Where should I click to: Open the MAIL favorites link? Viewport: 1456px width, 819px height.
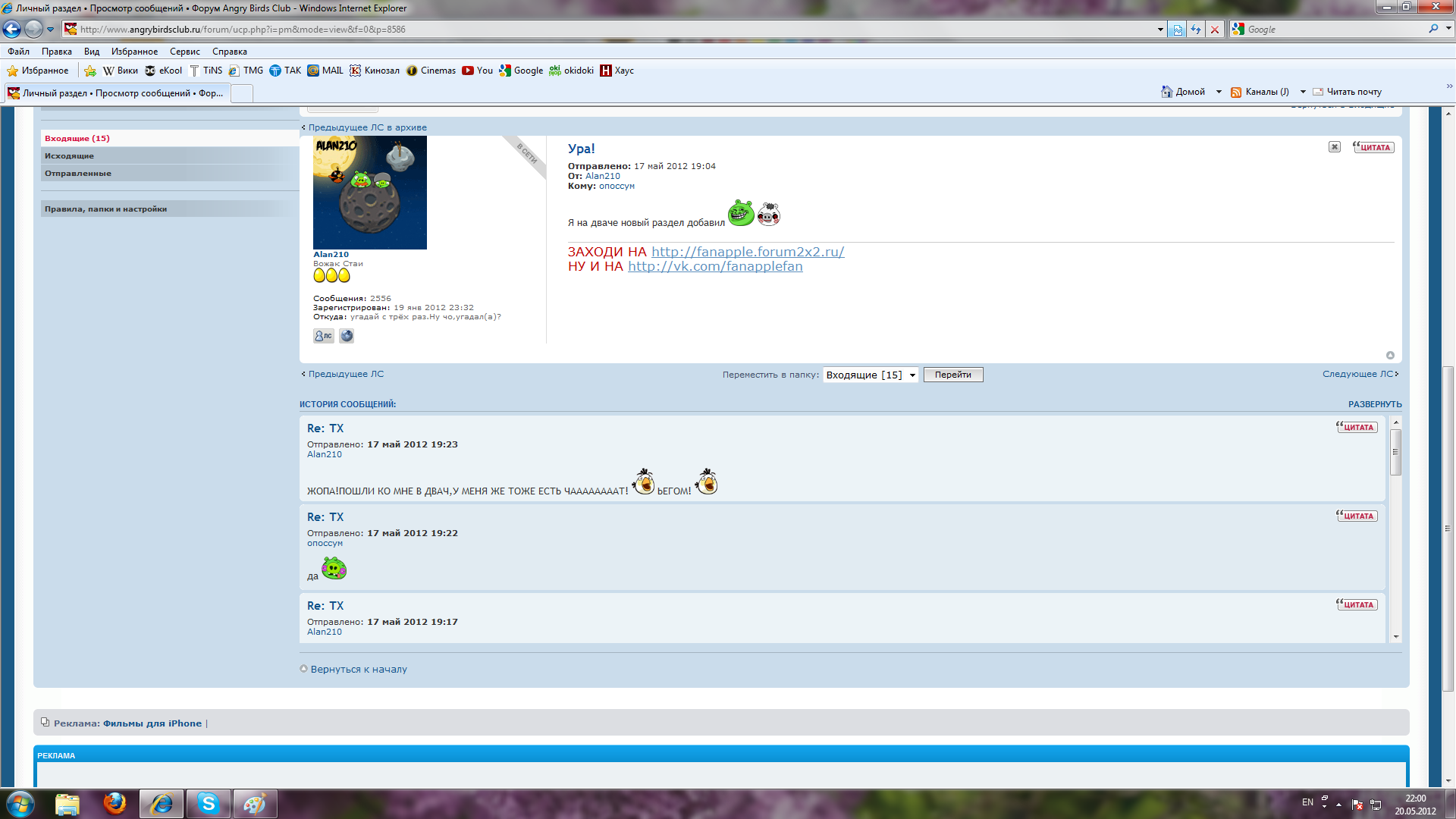click(325, 71)
